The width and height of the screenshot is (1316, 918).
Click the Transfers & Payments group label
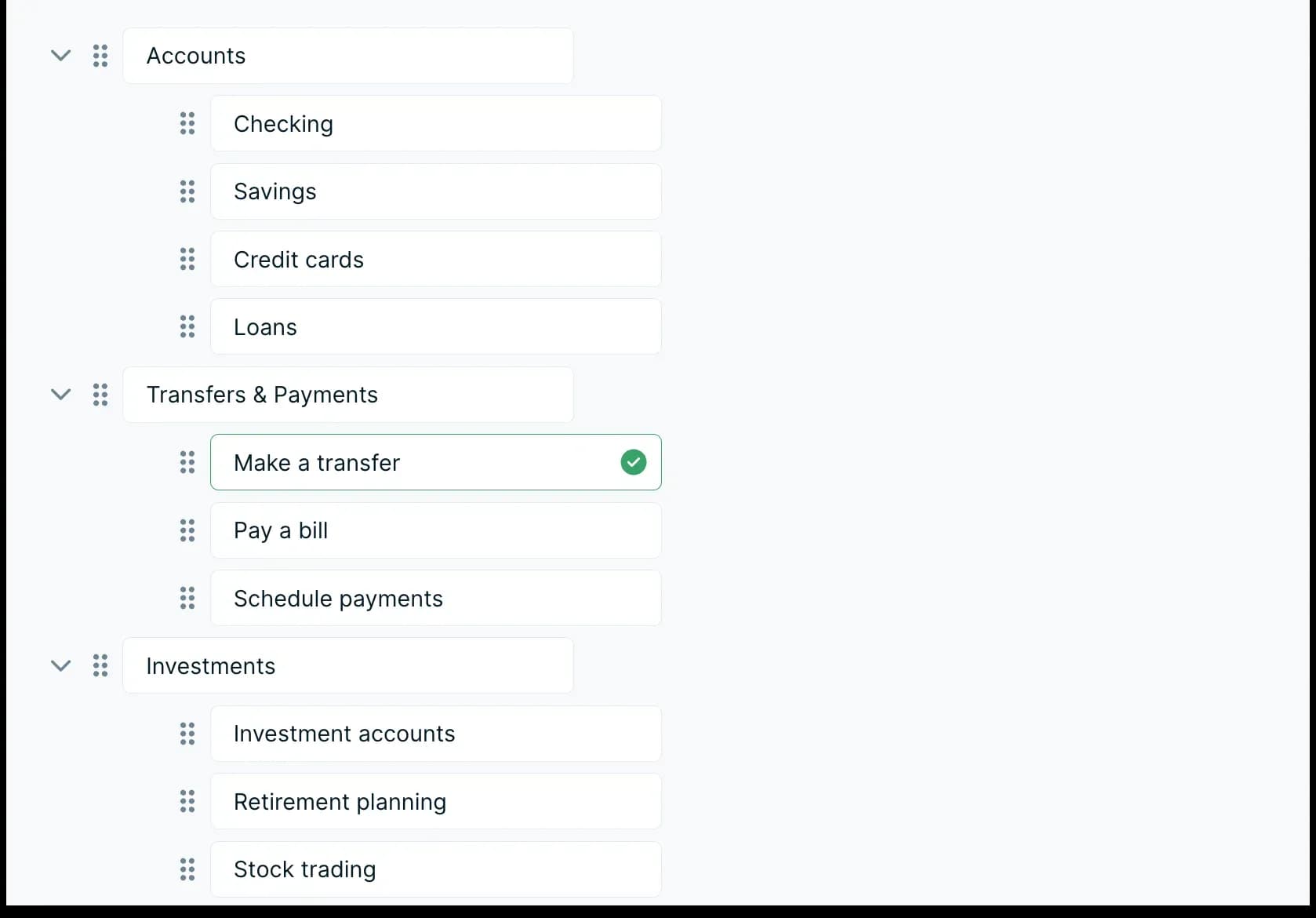tap(347, 395)
